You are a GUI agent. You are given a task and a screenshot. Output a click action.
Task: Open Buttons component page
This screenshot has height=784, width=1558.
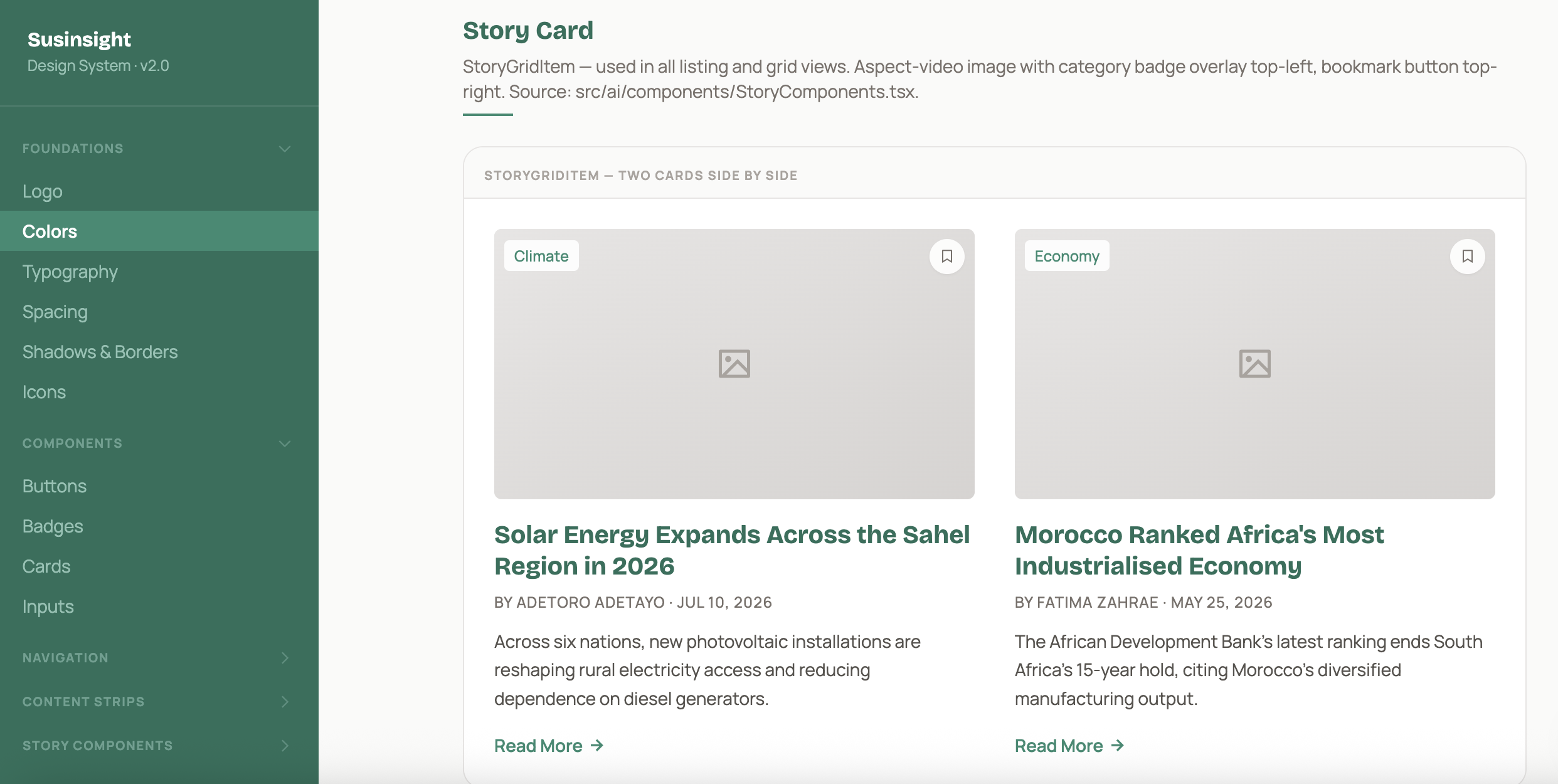(x=159, y=486)
